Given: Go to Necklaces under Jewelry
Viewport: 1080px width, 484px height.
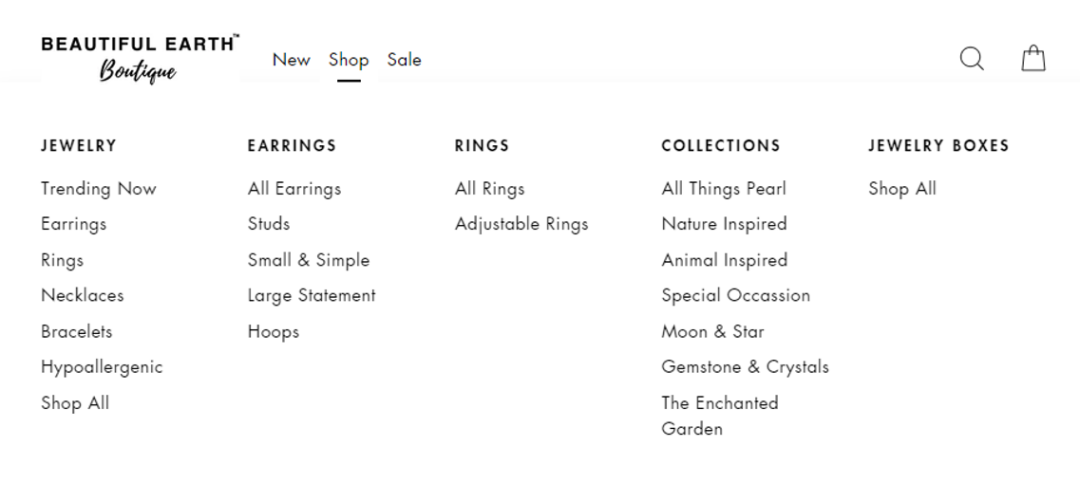Looking at the screenshot, I should pyautogui.click(x=82, y=295).
